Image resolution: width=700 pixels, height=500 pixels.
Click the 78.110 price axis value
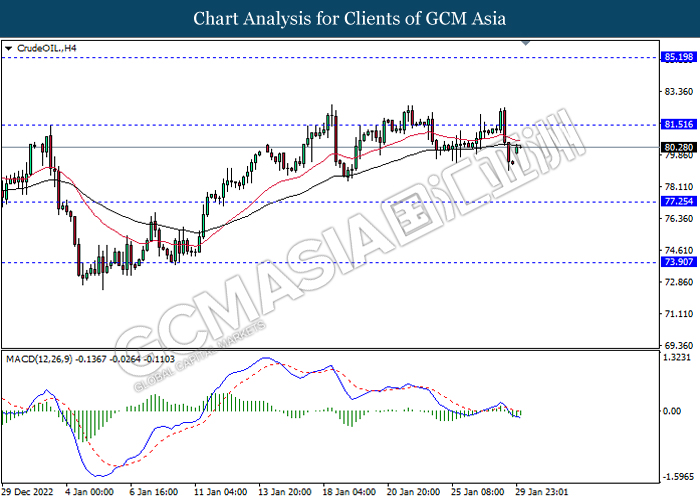[679, 187]
